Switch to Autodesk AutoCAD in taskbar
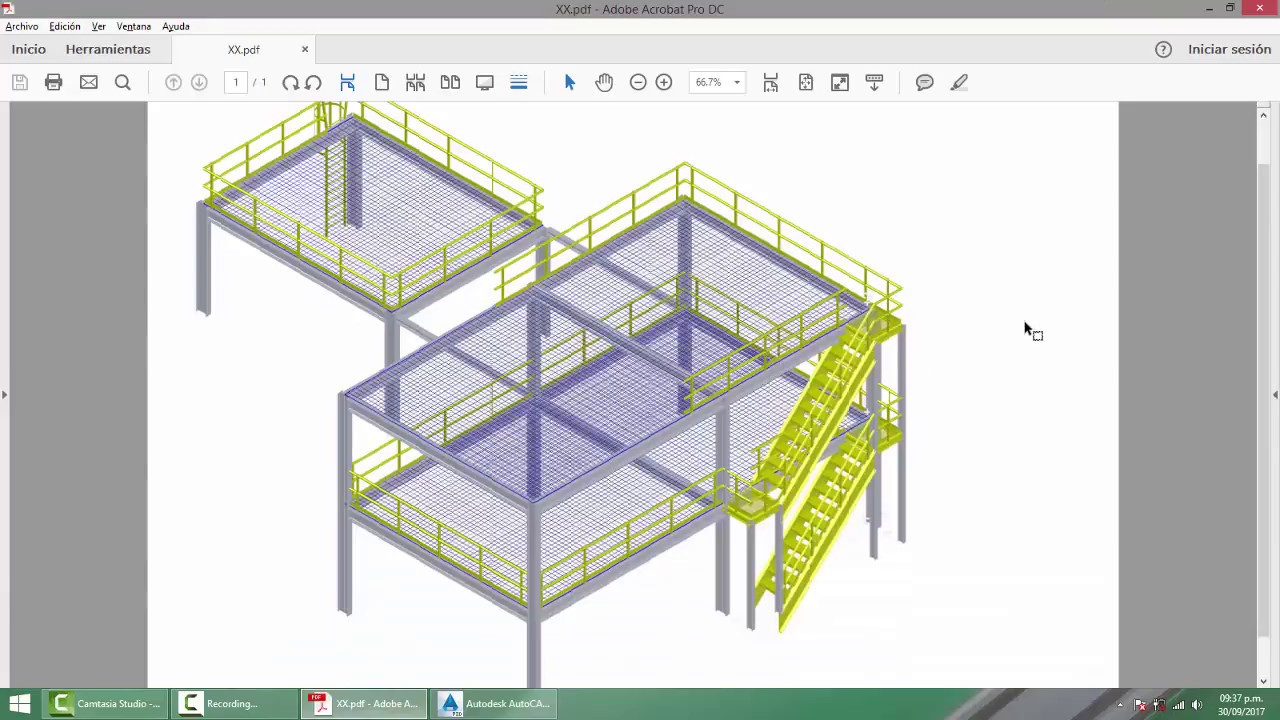The height and width of the screenshot is (720, 1280). pyautogui.click(x=494, y=704)
